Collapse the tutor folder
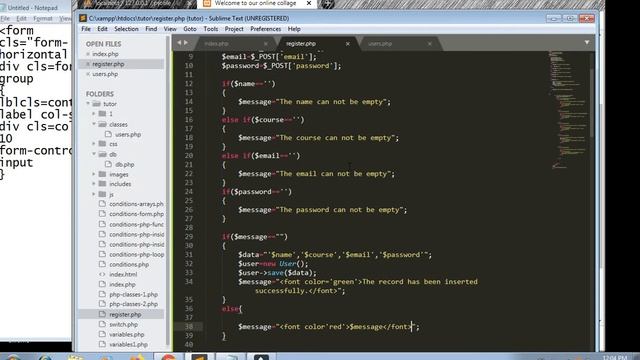 88,104
